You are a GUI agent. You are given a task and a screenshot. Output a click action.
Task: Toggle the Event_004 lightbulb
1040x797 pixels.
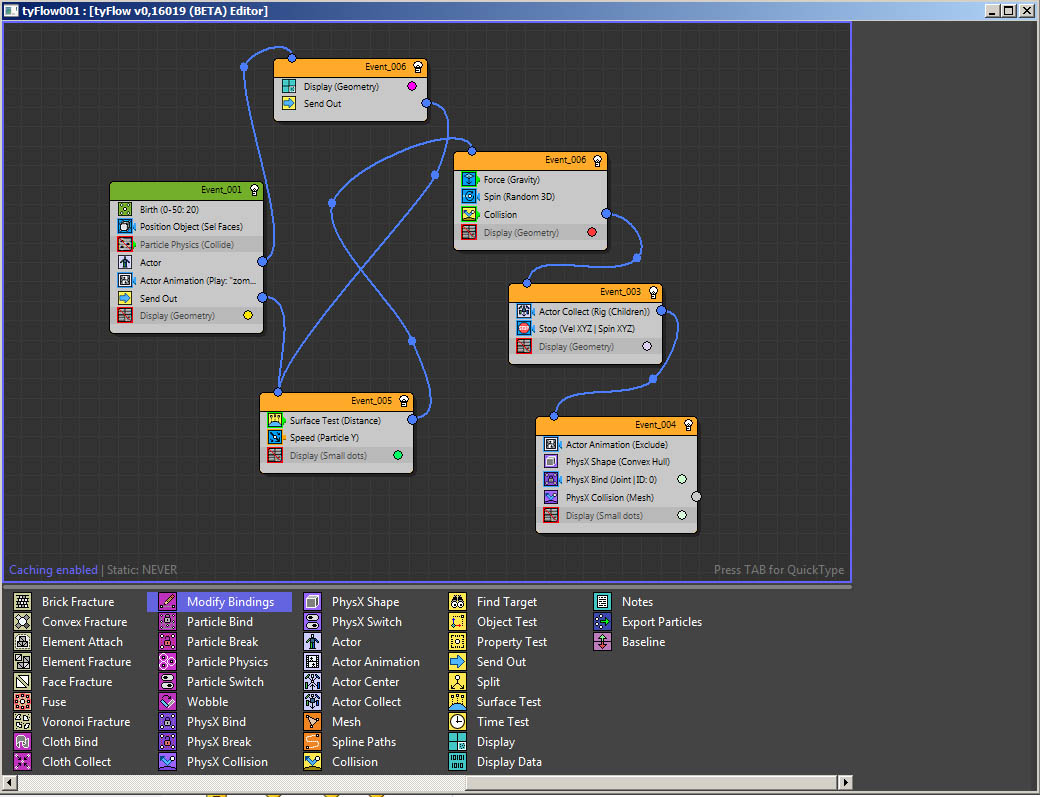(688, 425)
